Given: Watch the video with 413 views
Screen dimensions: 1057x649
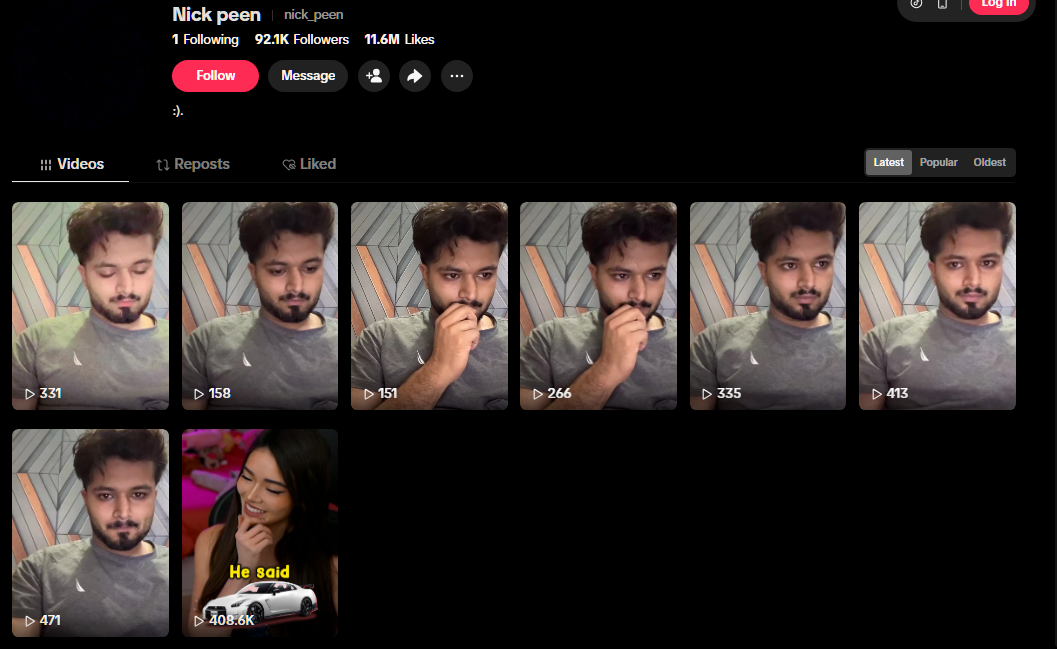Looking at the screenshot, I should tap(937, 306).
